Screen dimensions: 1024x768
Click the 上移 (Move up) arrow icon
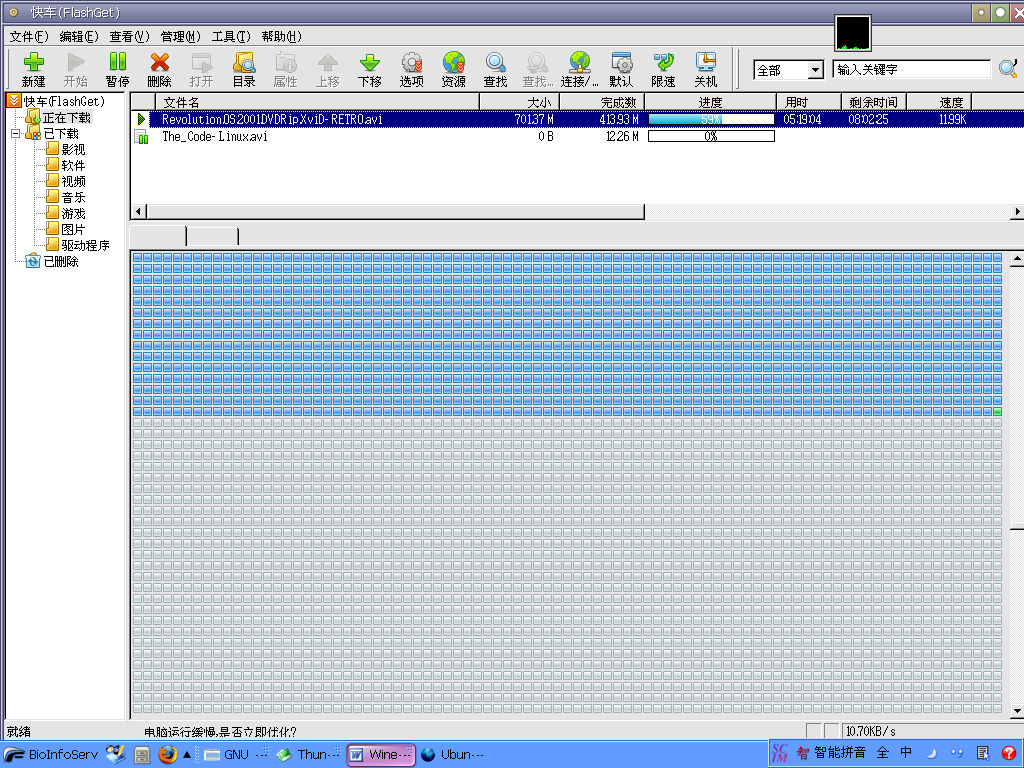327,63
